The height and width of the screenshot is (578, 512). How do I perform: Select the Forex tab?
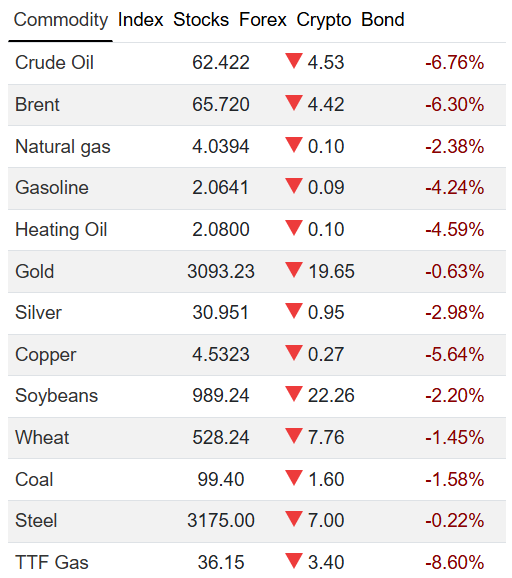pyautogui.click(x=263, y=20)
